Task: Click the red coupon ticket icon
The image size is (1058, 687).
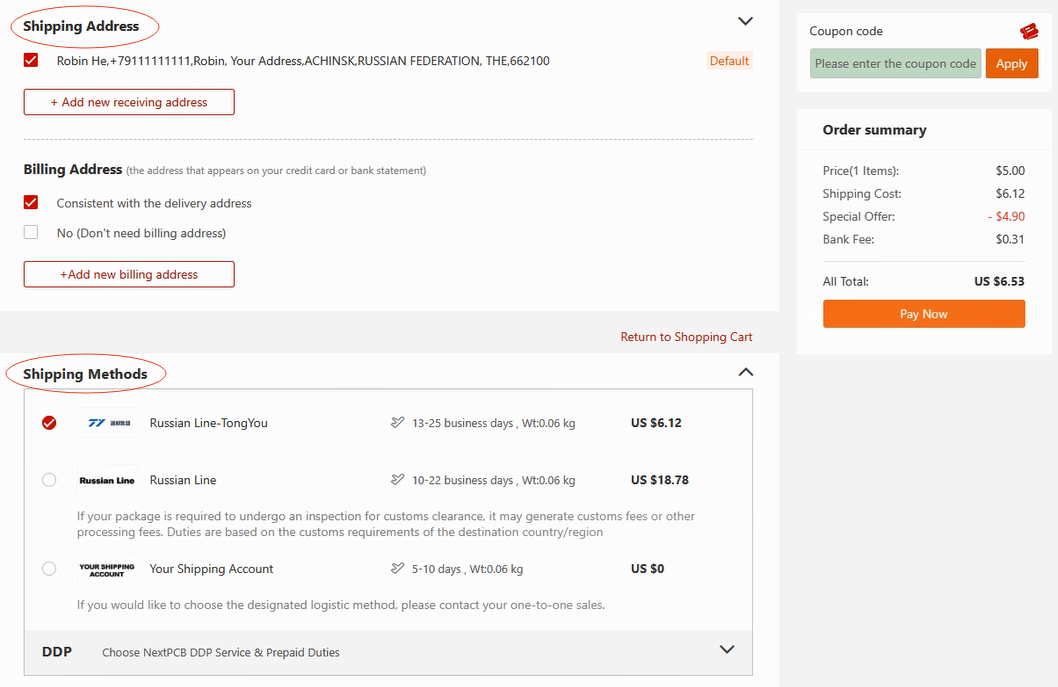Action: pyautogui.click(x=1028, y=32)
